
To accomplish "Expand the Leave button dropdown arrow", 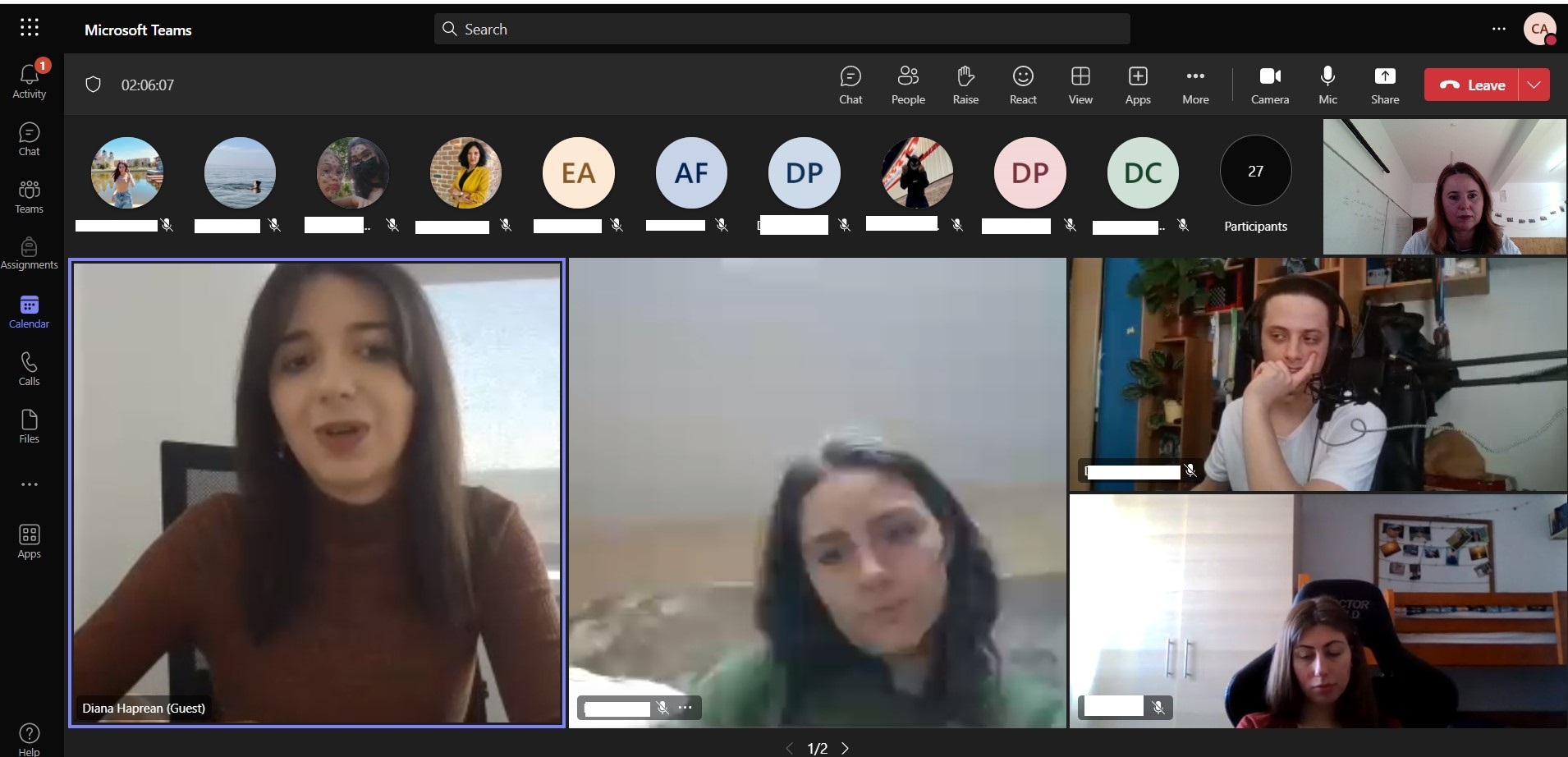I will [x=1534, y=85].
